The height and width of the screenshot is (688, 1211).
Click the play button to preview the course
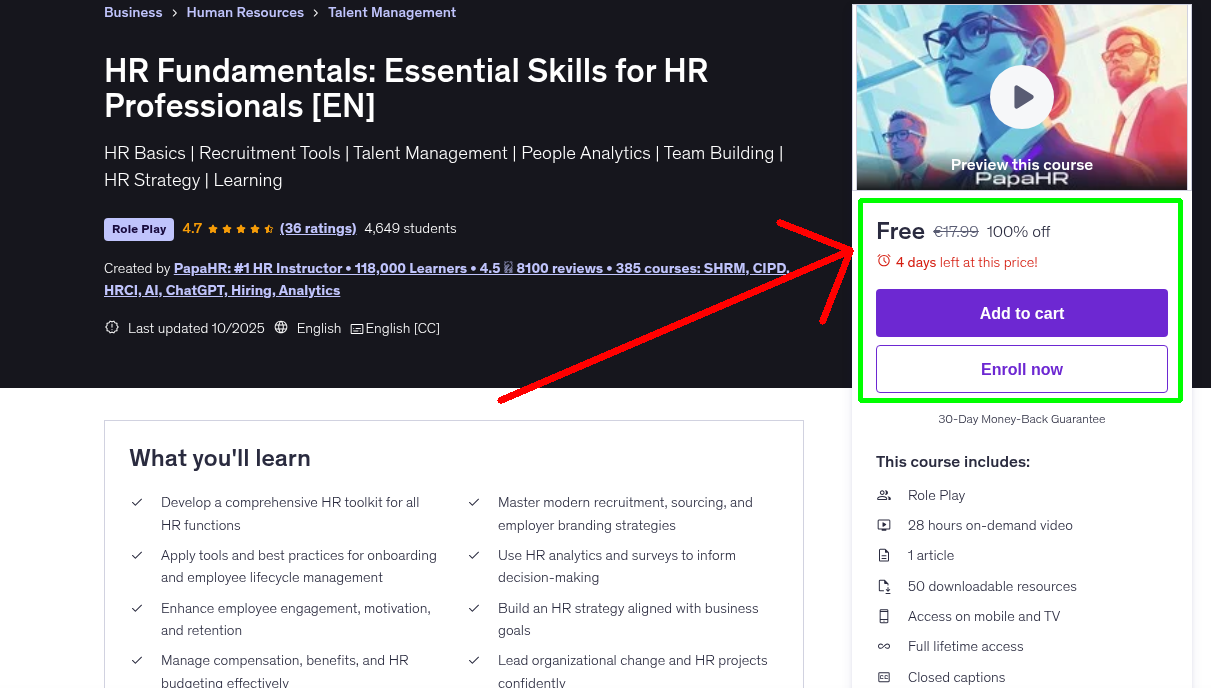[x=1021, y=96]
